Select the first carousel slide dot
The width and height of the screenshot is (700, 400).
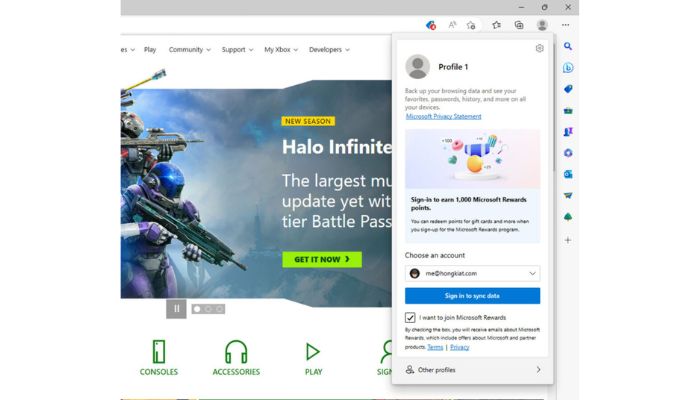click(x=197, y=309)
